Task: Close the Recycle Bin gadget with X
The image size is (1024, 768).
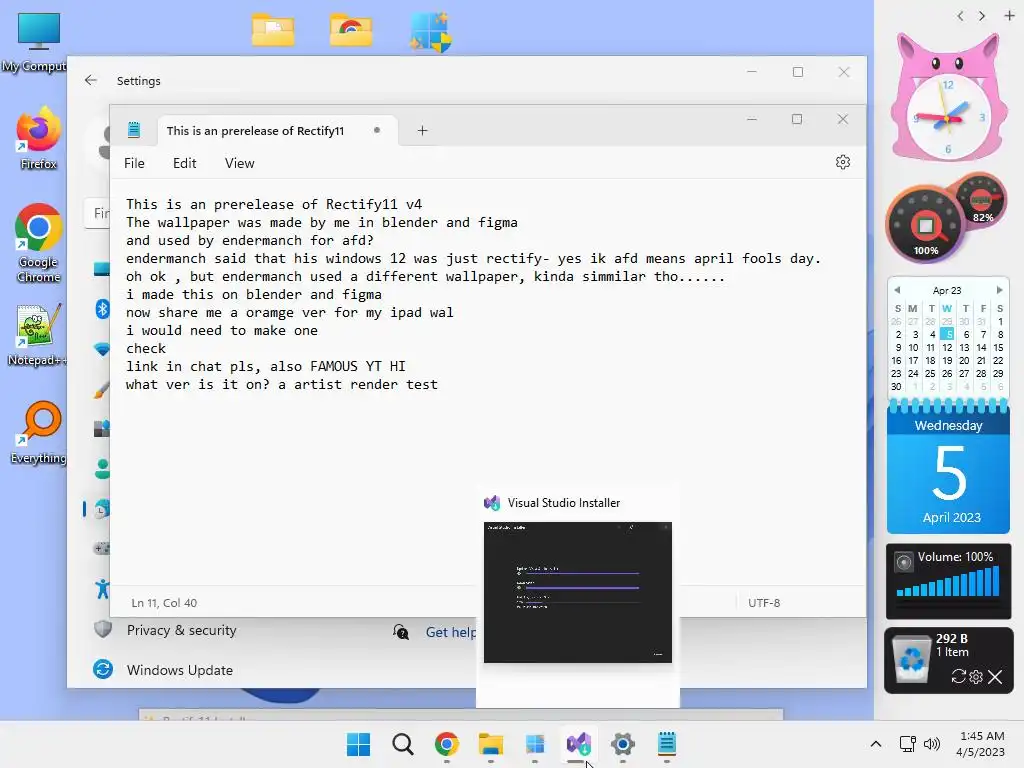Action: click(x=995, y=677)
